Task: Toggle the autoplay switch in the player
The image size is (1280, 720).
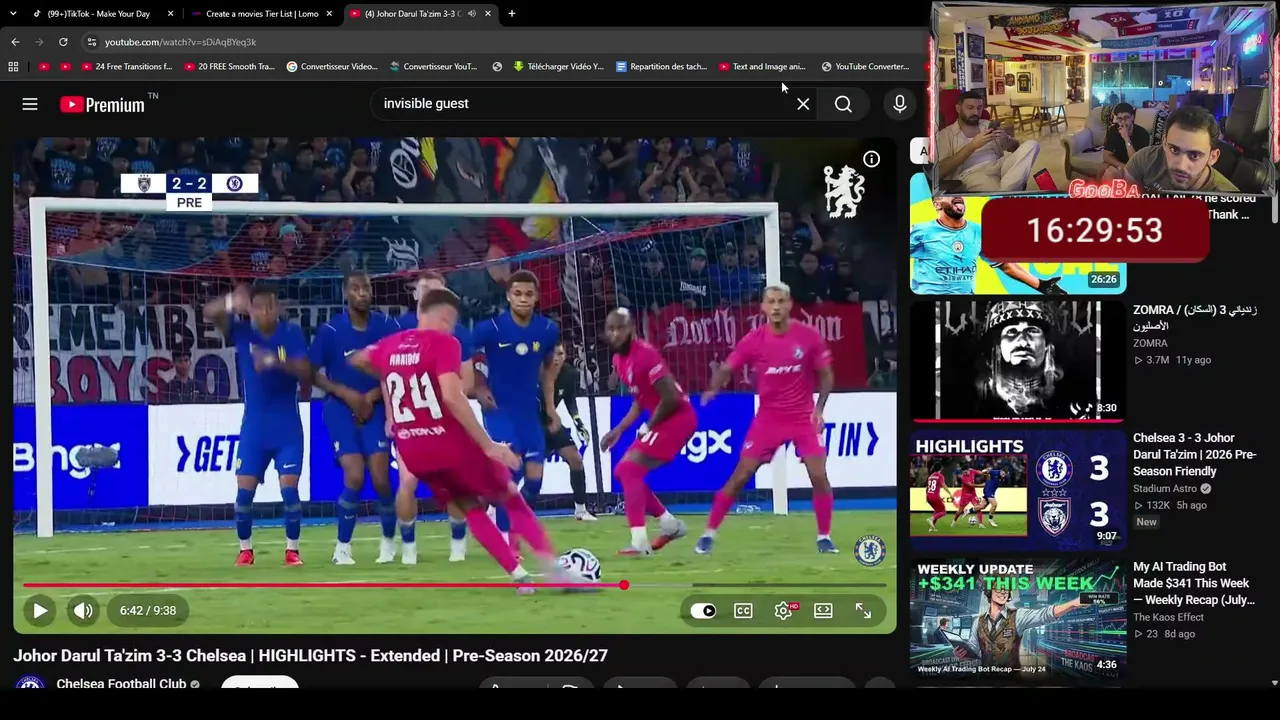Action: (703, 611)
